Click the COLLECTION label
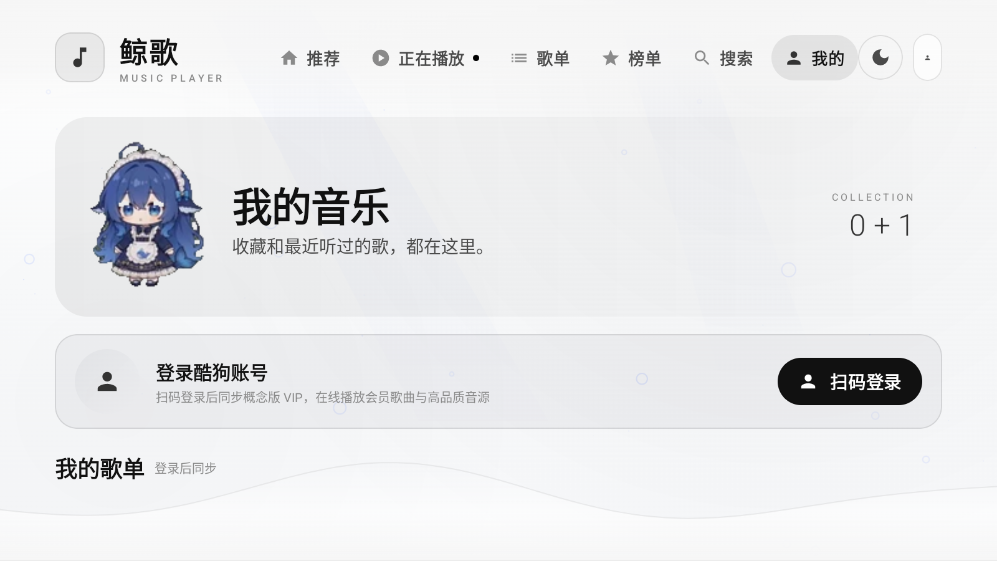997x561 pixels. coord(872,197)
